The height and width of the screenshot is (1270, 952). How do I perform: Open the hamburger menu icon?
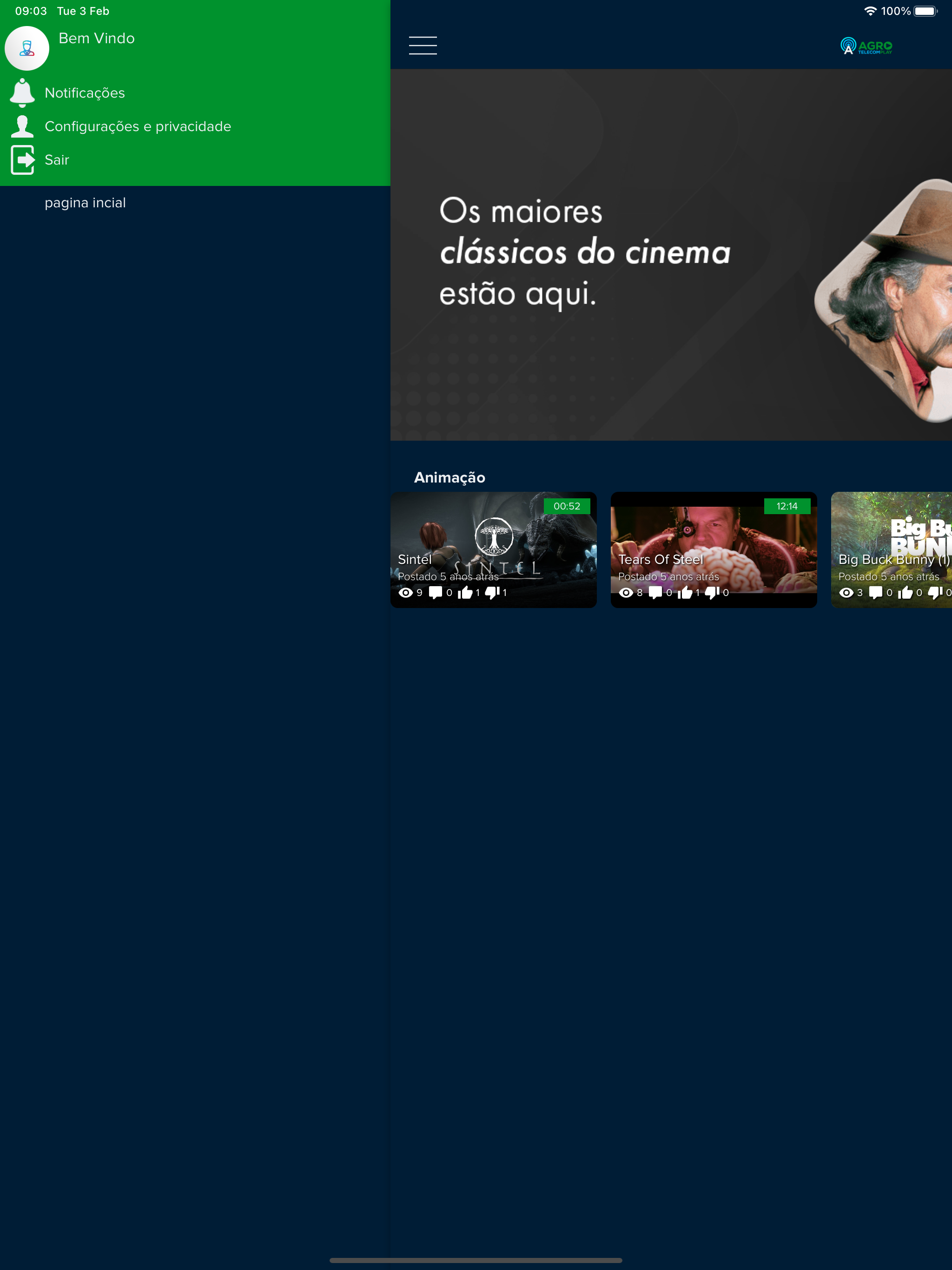tap(423, 46)
